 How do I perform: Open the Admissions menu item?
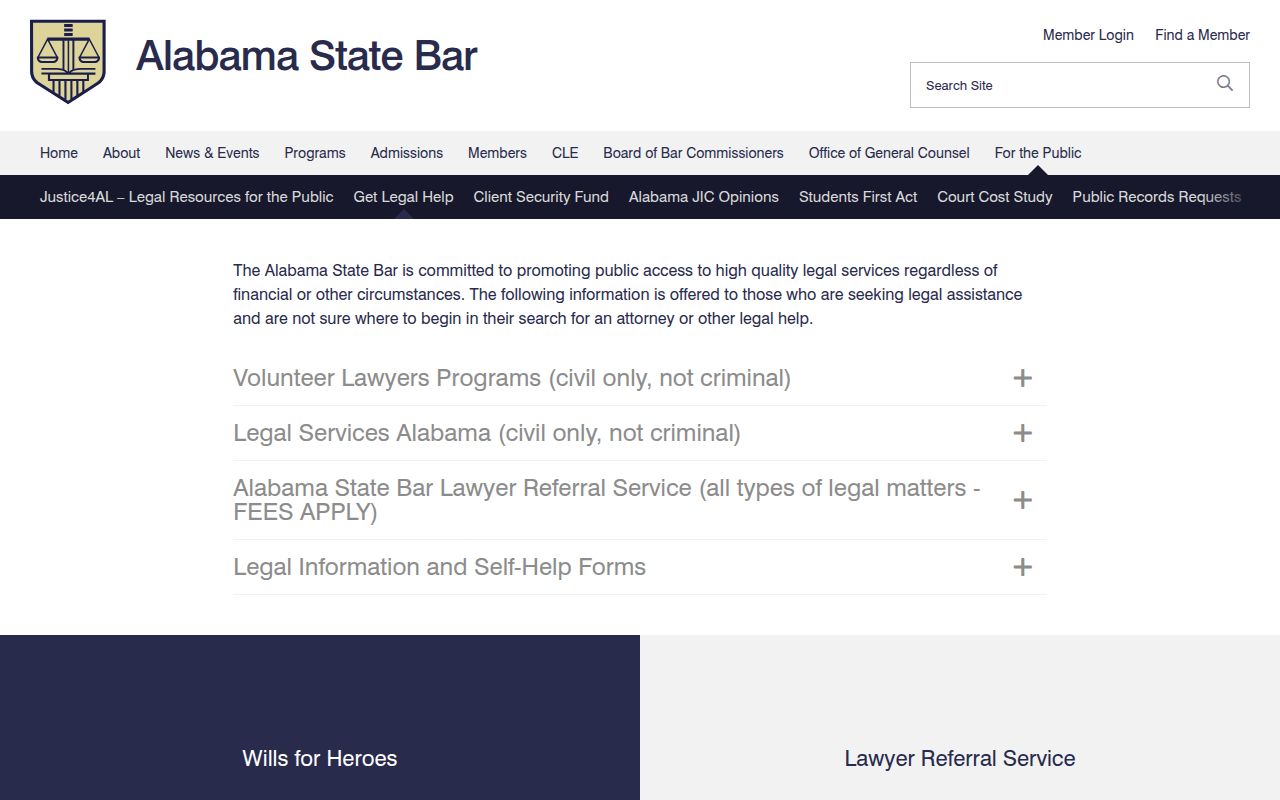coord(407,153)
